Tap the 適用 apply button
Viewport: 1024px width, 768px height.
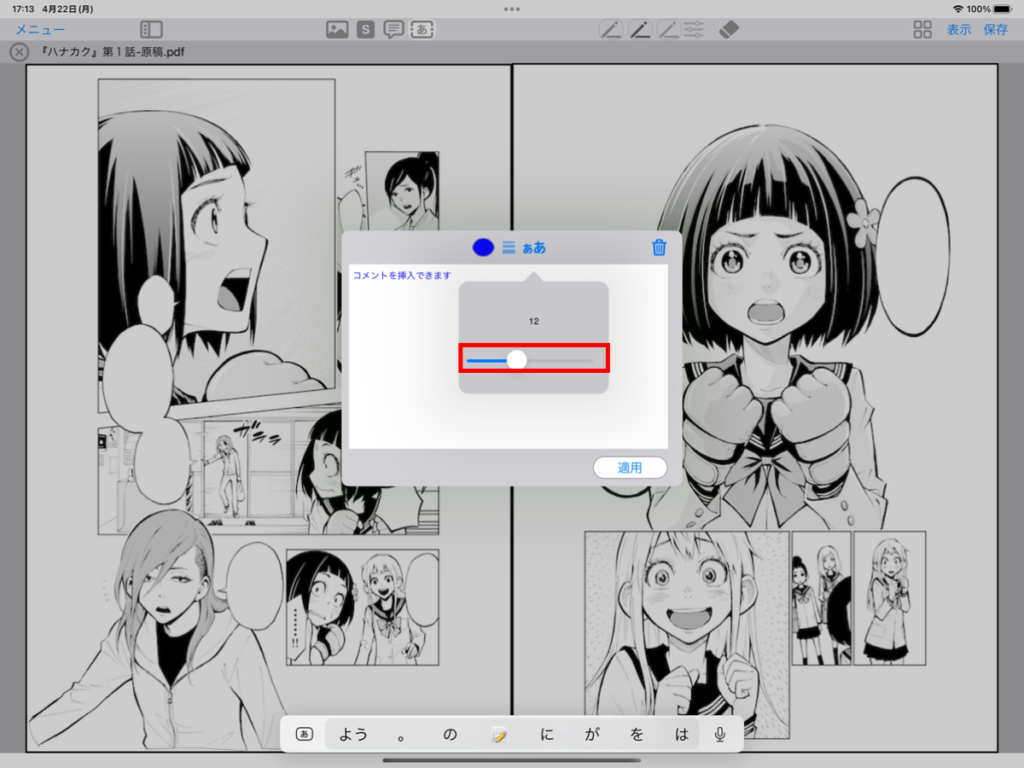point(630,468)
